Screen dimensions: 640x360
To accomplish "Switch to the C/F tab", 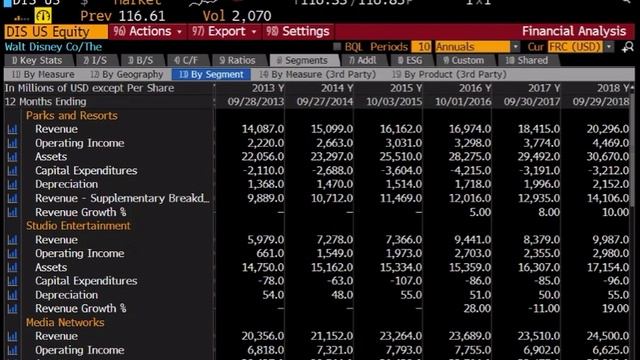I will 186,60.
